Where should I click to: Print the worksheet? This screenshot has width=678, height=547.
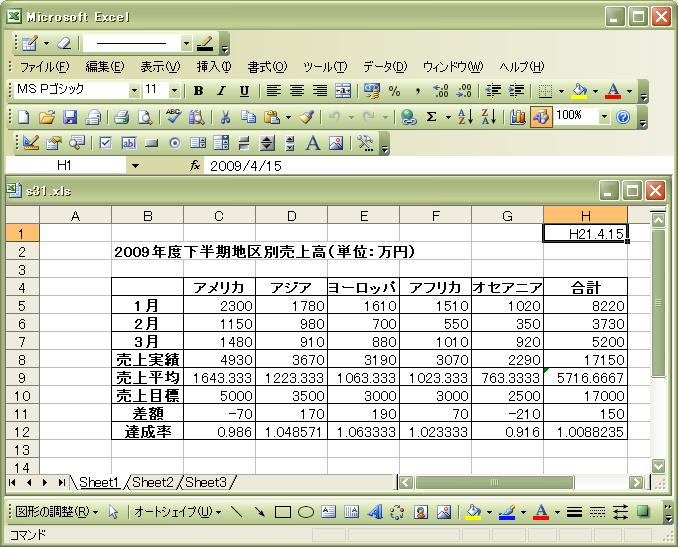(122, 117)
